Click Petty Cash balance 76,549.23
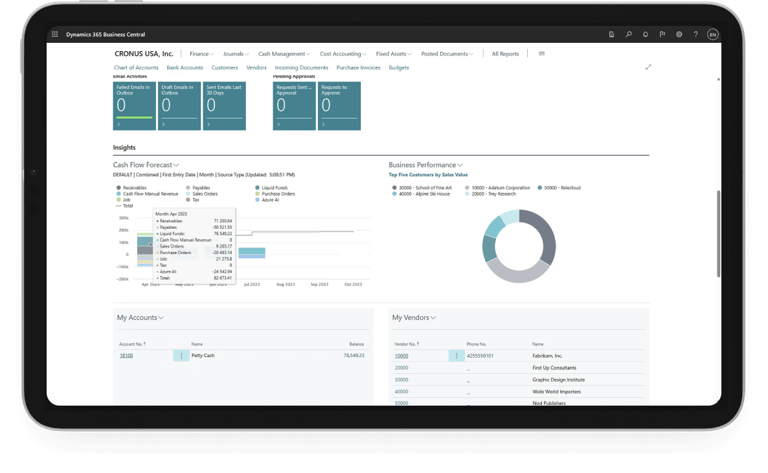 point(354,355)
